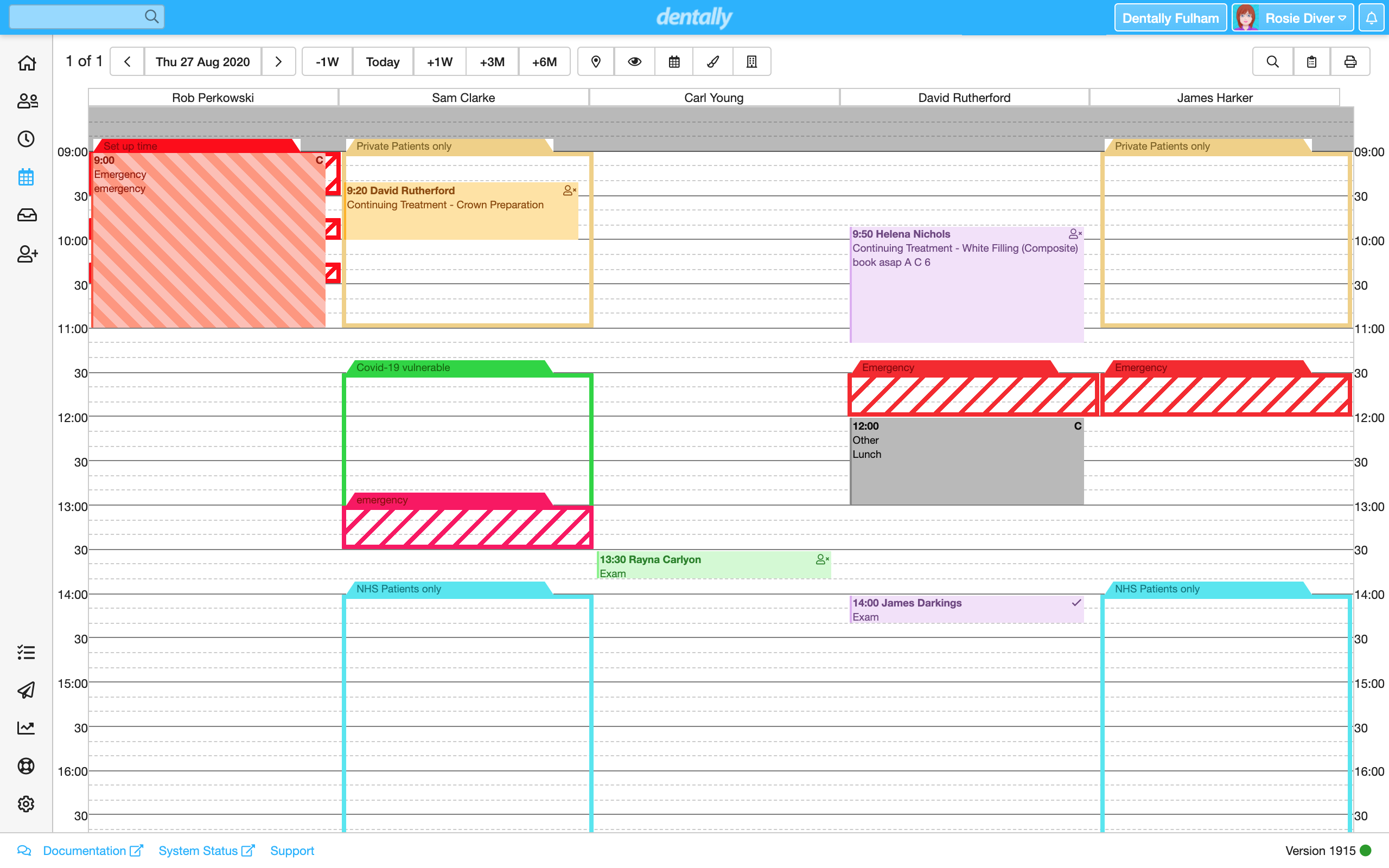1389x868 pixels.
Task: Click the Today button
Action: [x=383, y=61]
